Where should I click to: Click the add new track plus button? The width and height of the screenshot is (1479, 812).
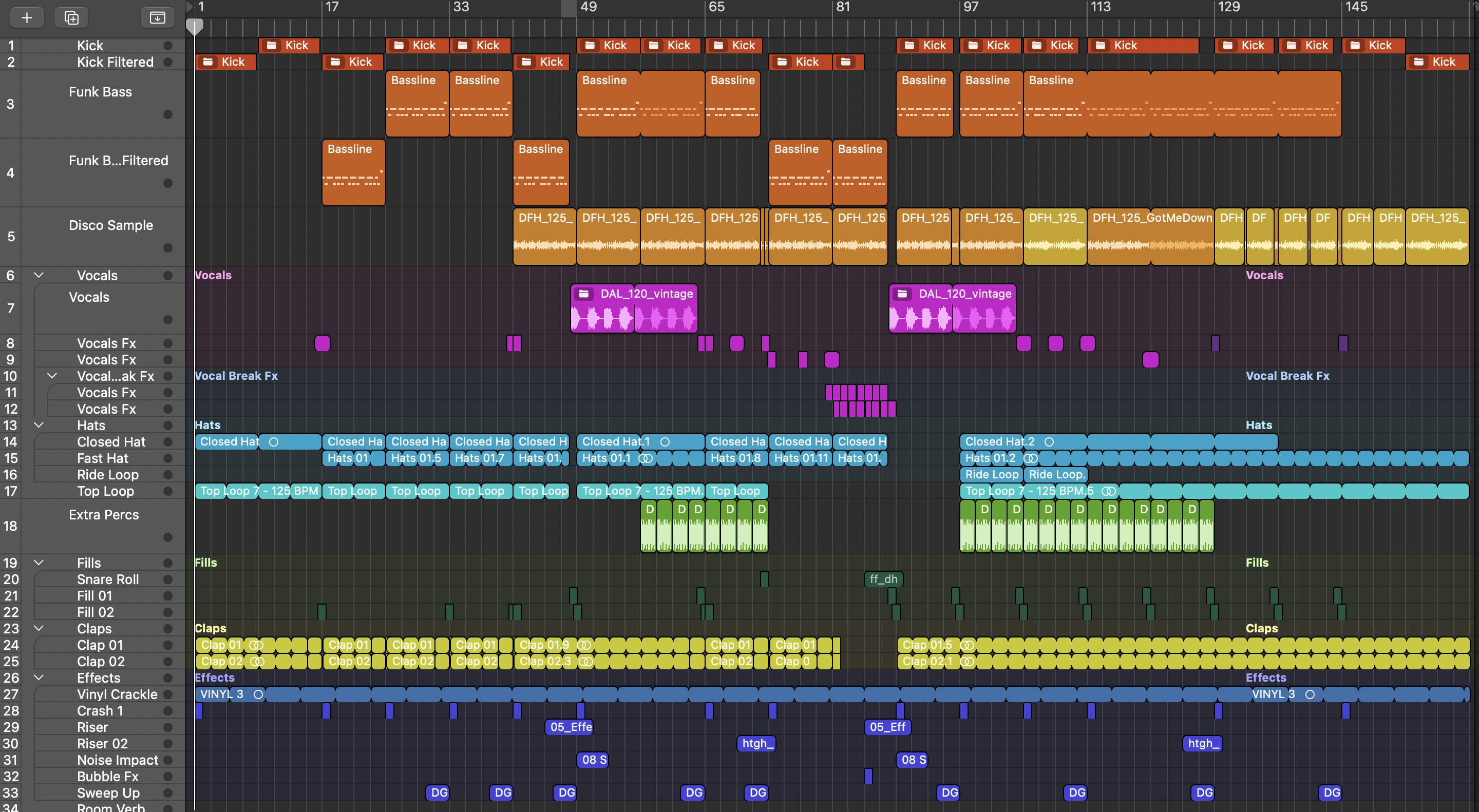coord(26,17)
